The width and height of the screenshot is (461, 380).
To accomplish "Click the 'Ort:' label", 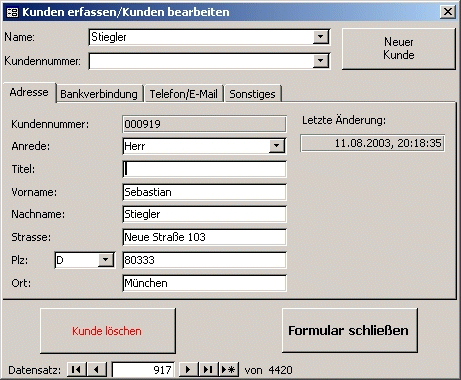I will point(21,283).
